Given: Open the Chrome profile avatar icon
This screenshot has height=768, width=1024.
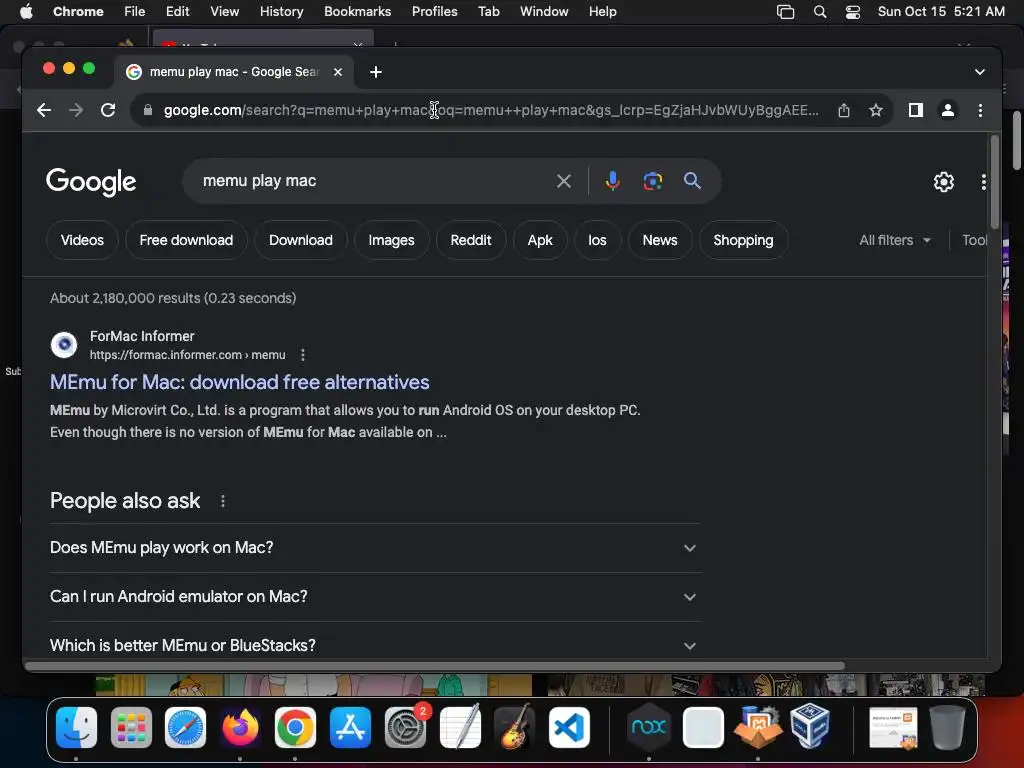Looking at the screenshot, I should click(x=948, y=110).
